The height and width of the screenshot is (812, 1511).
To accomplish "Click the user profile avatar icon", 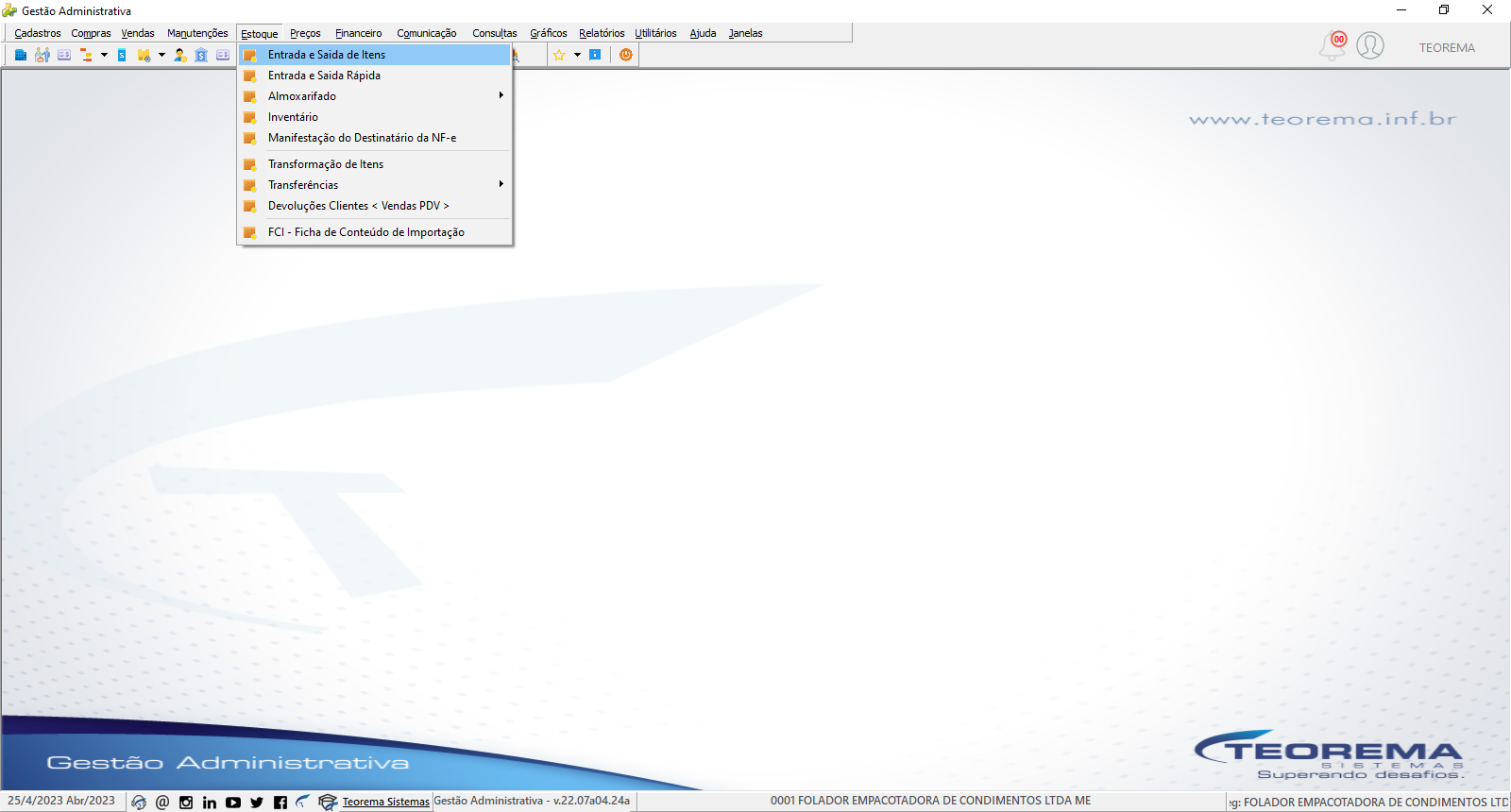I will click(1370, 45).
